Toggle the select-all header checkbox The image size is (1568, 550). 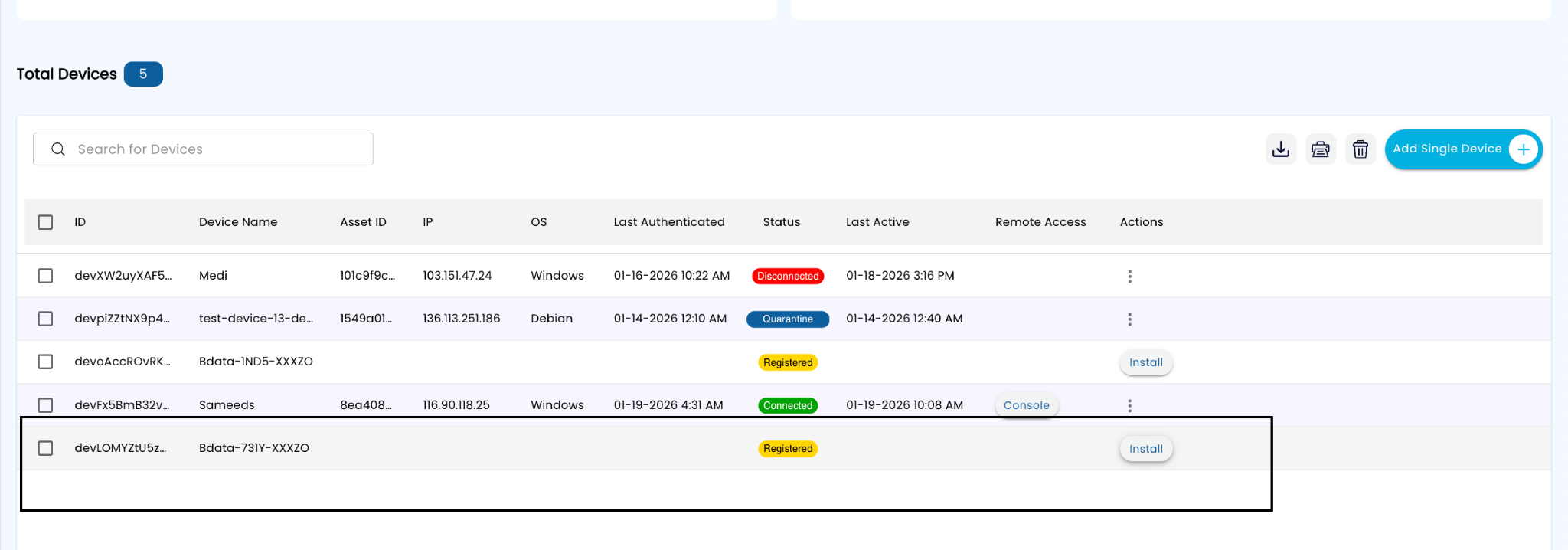coord(46,222)
